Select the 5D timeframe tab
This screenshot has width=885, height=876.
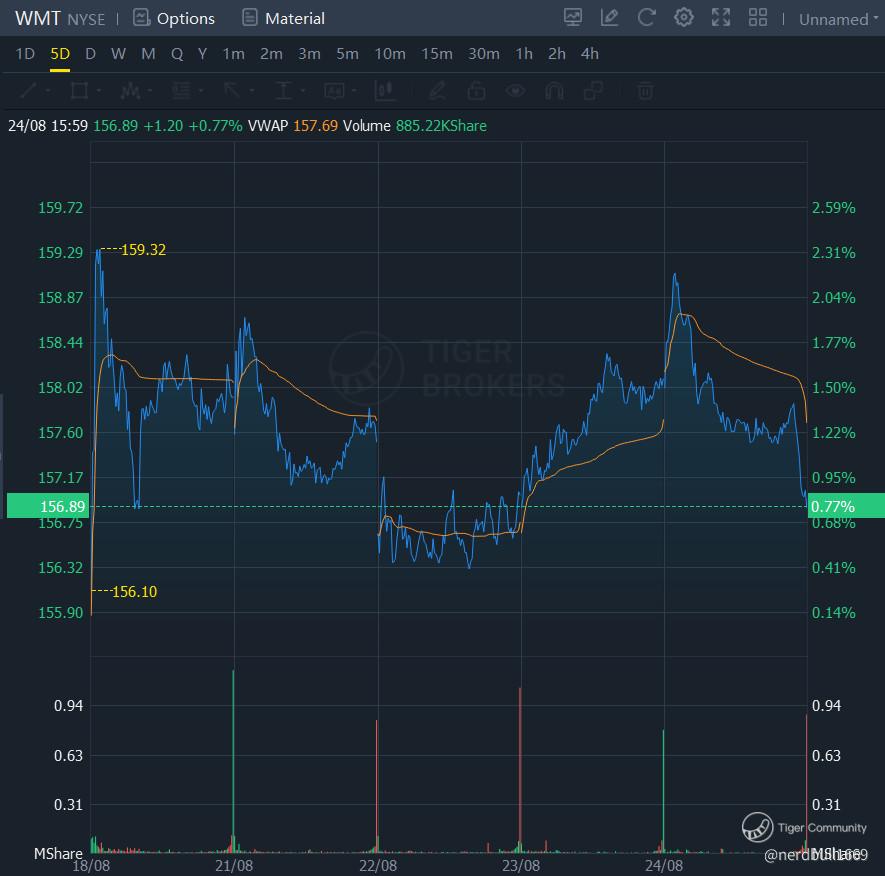tap(60, 54)
